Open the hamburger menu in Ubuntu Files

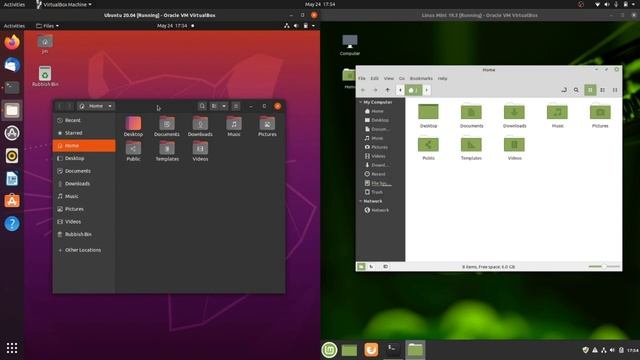coord(236,106)
